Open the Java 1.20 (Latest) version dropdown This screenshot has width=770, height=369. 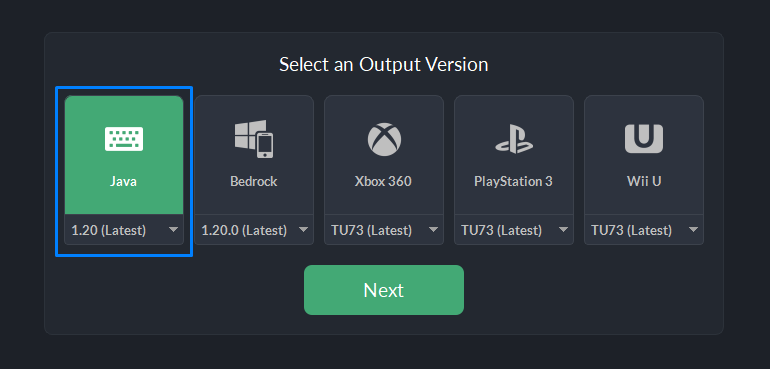(x=124, y=229)
